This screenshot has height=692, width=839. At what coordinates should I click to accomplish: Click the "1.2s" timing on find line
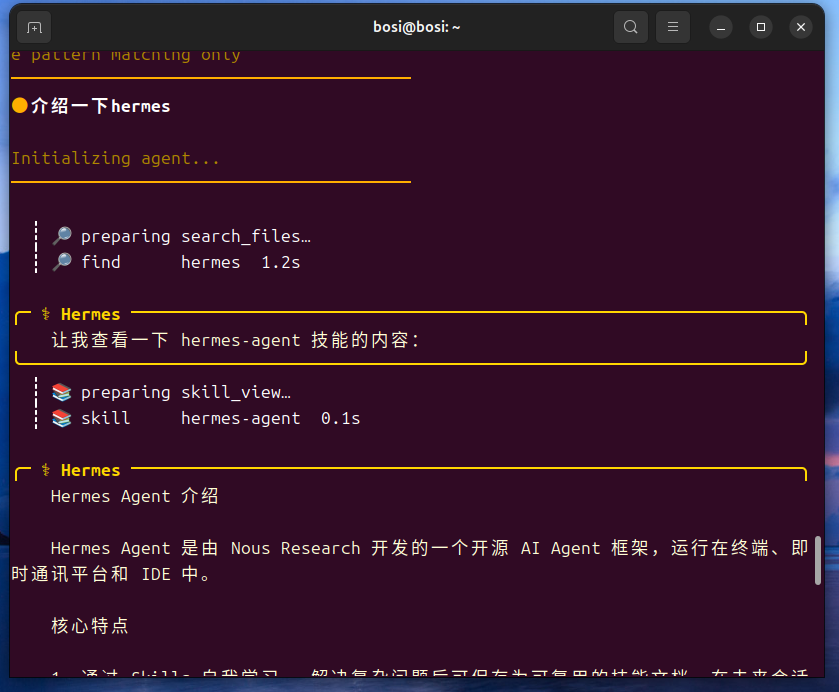[x=281, y=262]
